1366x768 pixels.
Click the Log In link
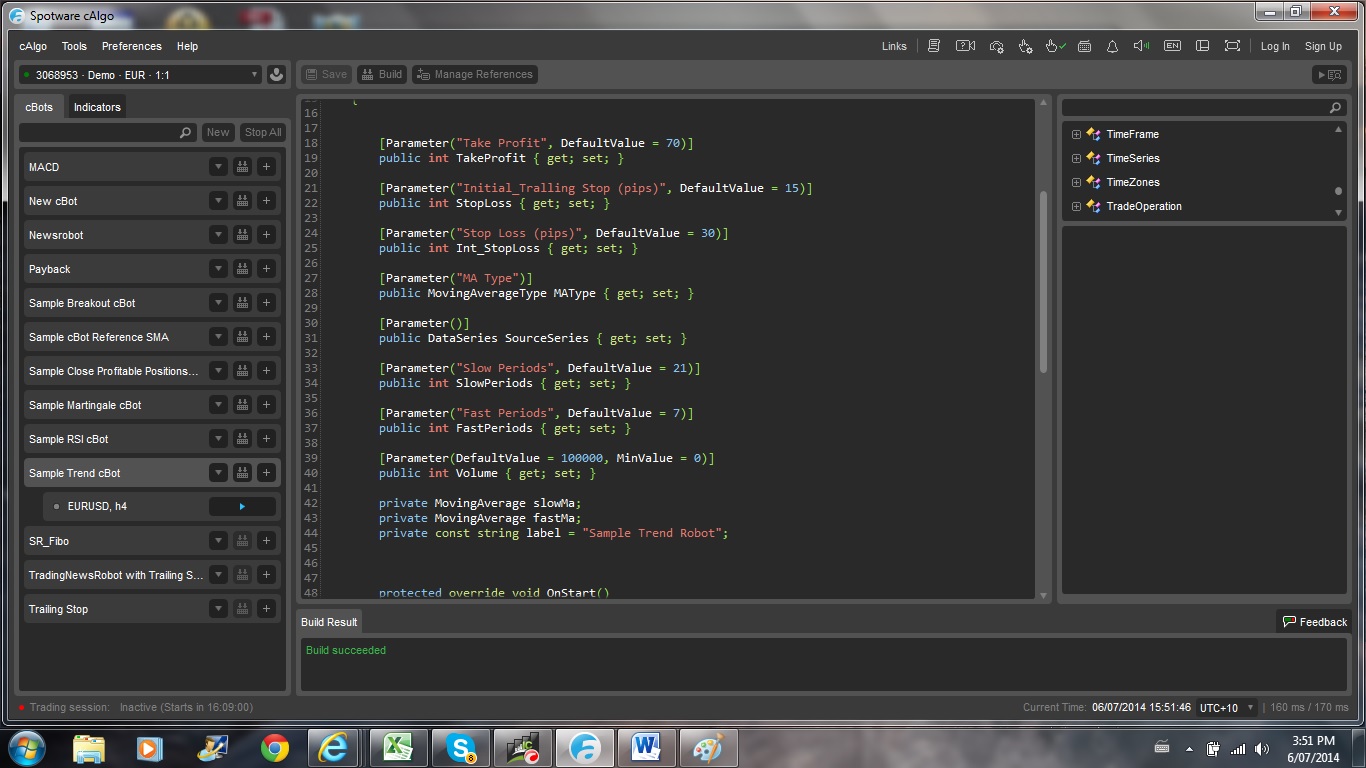[1275, 46]
